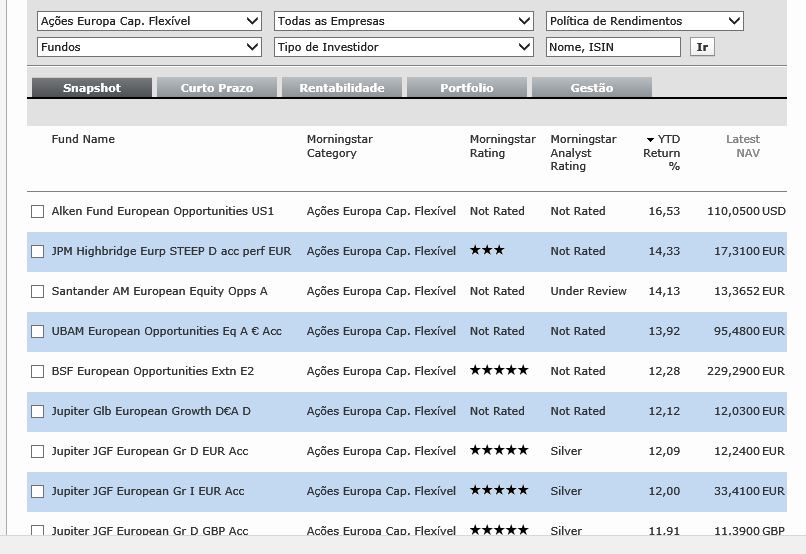Screen dimensions: 806x554
Task: Open the Rentabilidade tab
Action: (x=342, y=88)
